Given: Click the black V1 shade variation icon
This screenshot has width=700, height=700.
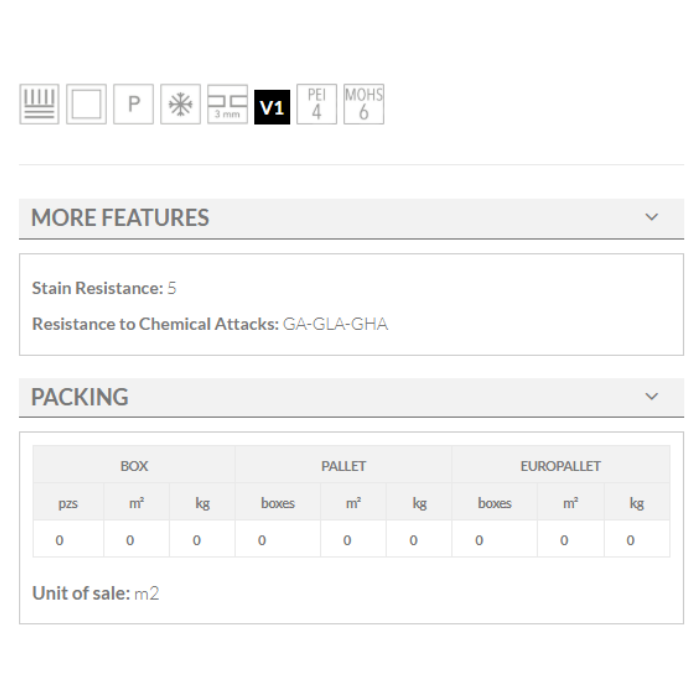Looking at the screenshot, I should pyautogui.click(x=272, y=106).
